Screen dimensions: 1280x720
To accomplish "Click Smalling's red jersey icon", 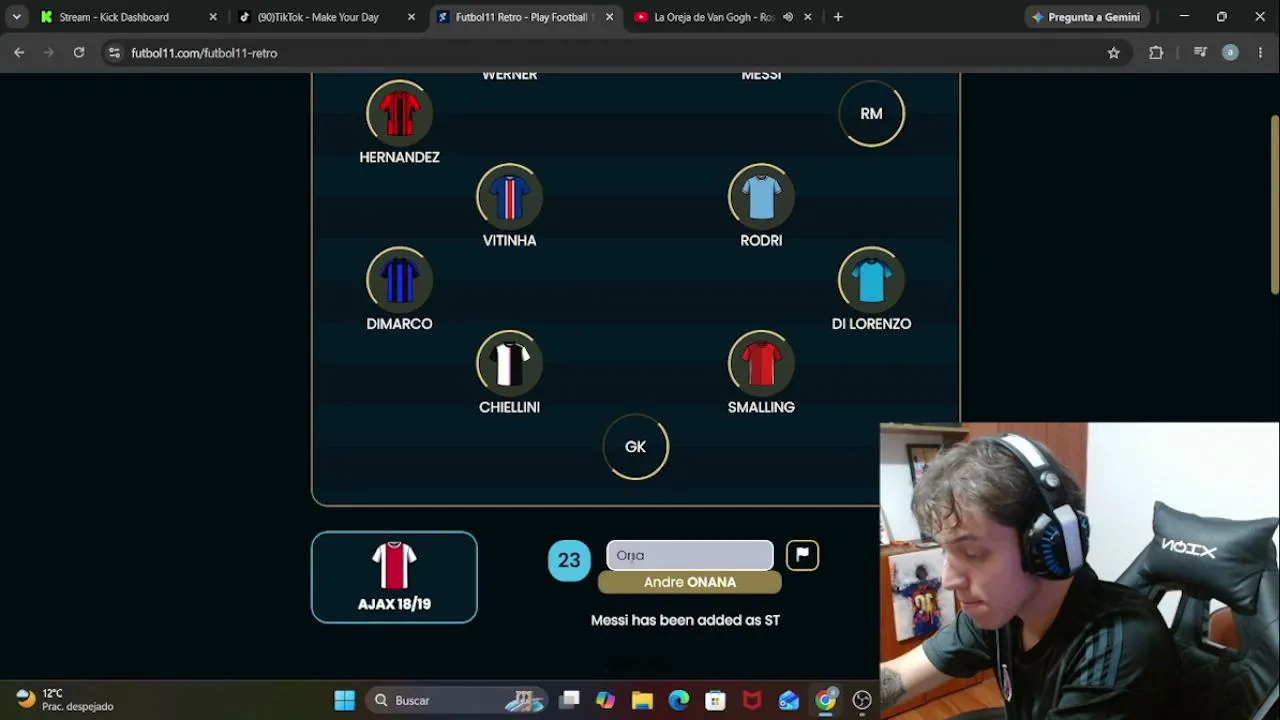I will (x=761, y=364).
